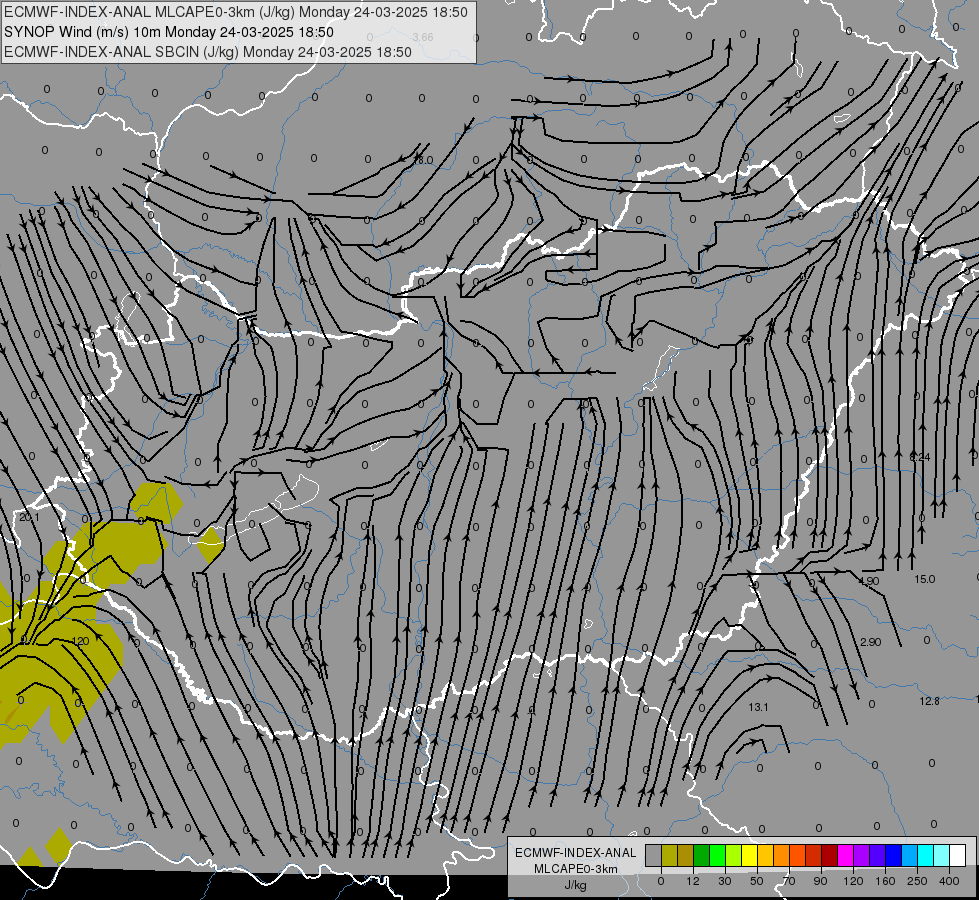979x900 pixels.
Task: Select the 2.90 value on the map
Action: pos(870,642)
